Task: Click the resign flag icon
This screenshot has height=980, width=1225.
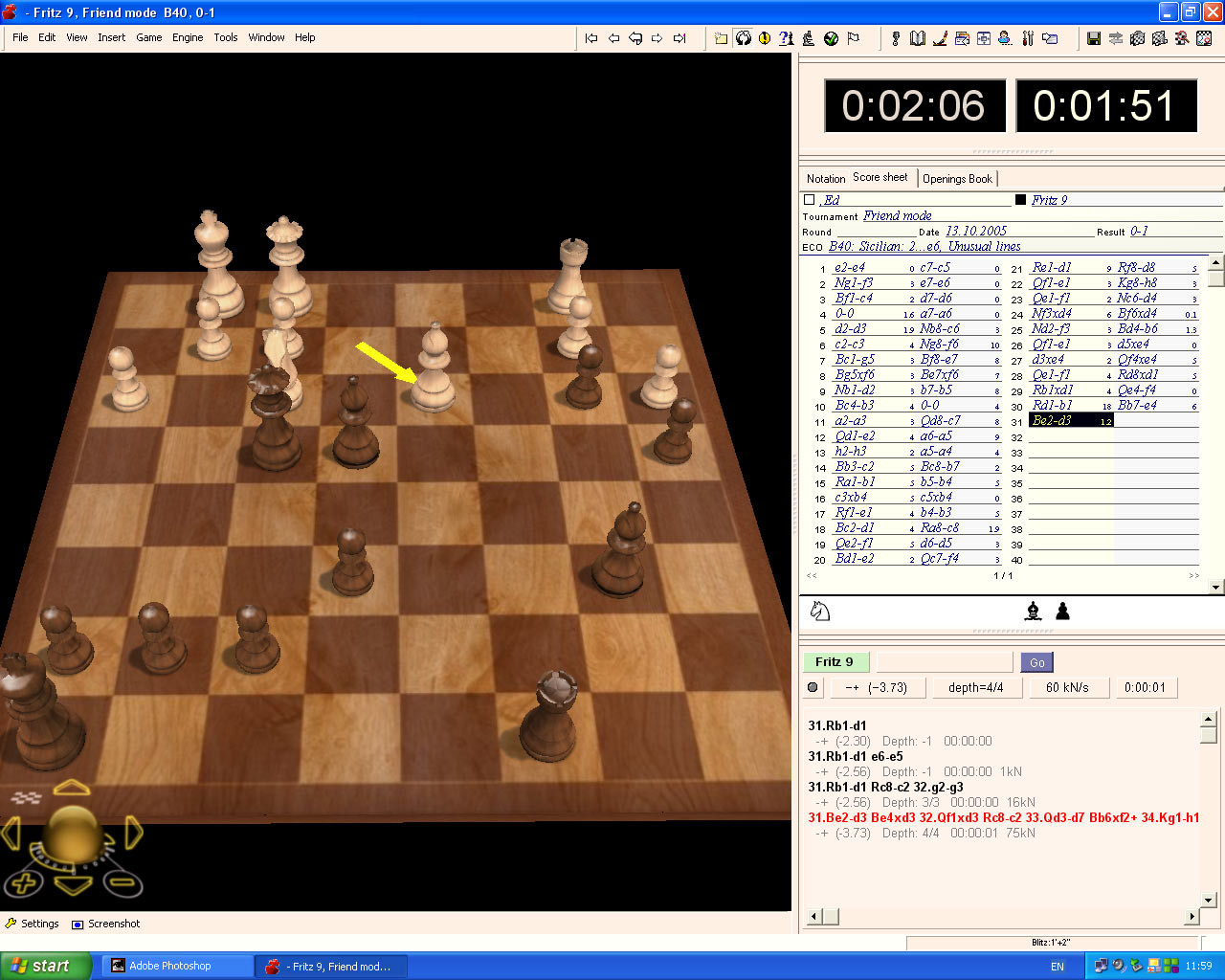Action: 854,38
